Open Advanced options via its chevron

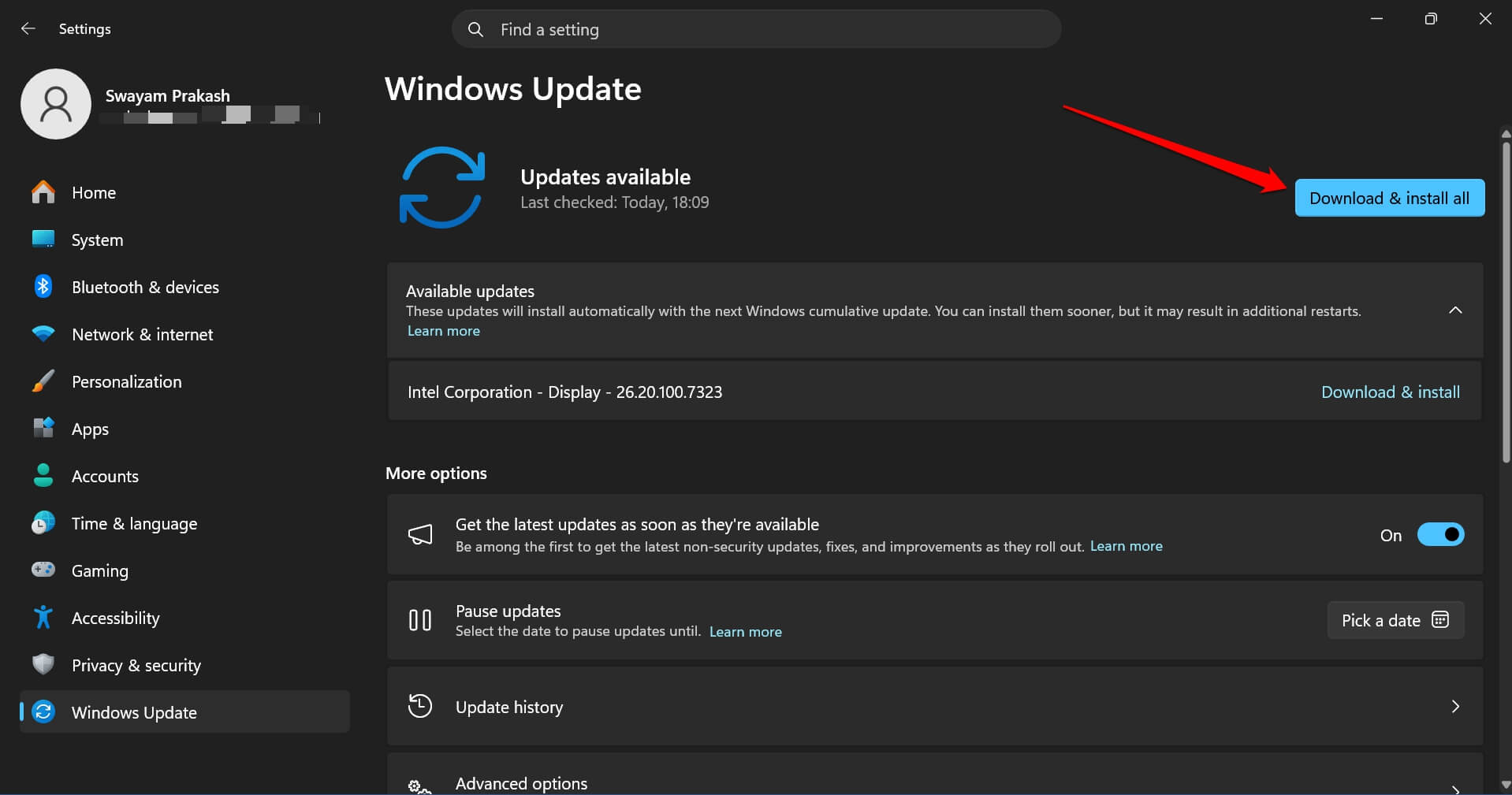click(x=1455, y=788)
